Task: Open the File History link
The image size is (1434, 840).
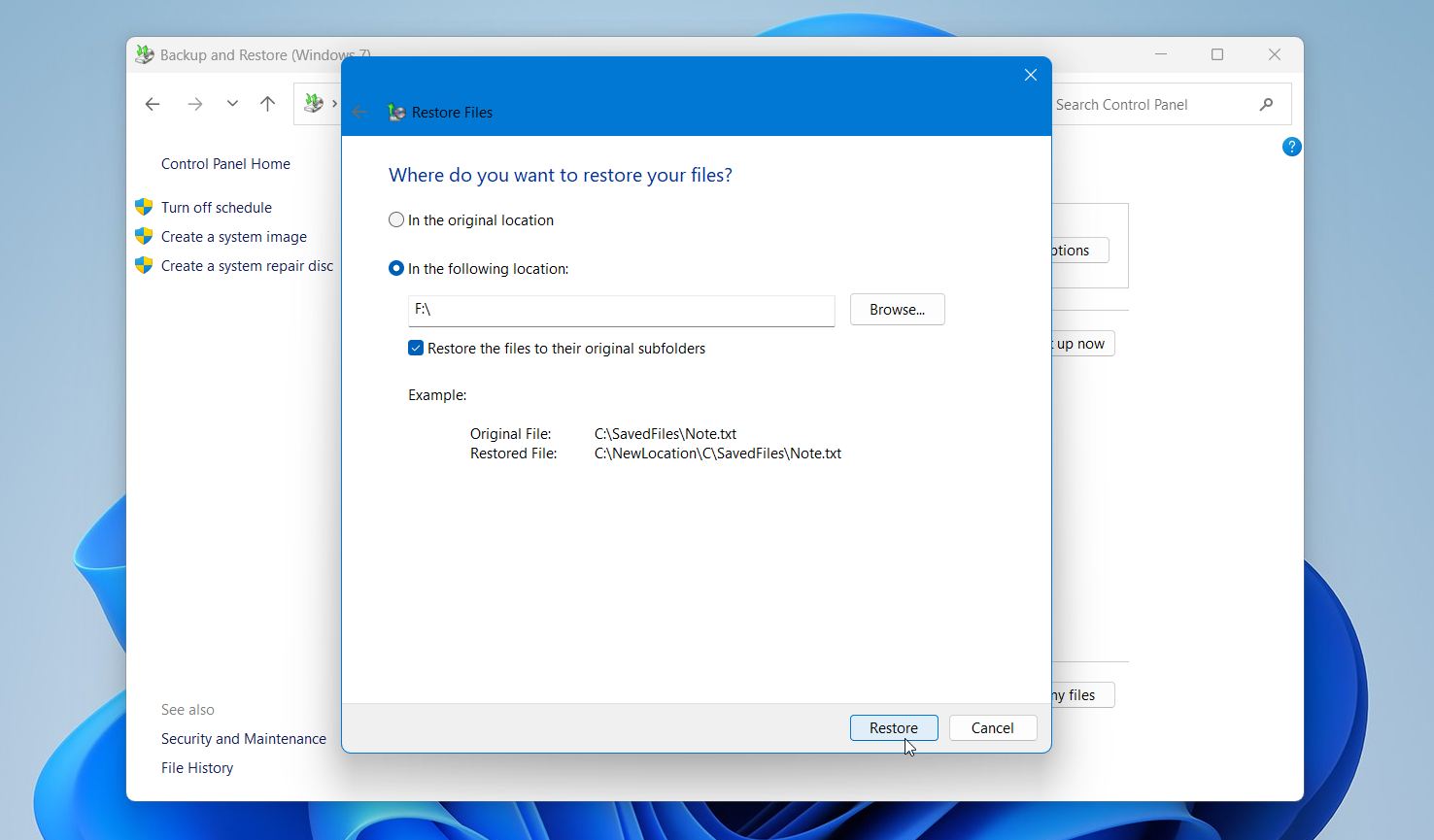Action: coord(196,767)
